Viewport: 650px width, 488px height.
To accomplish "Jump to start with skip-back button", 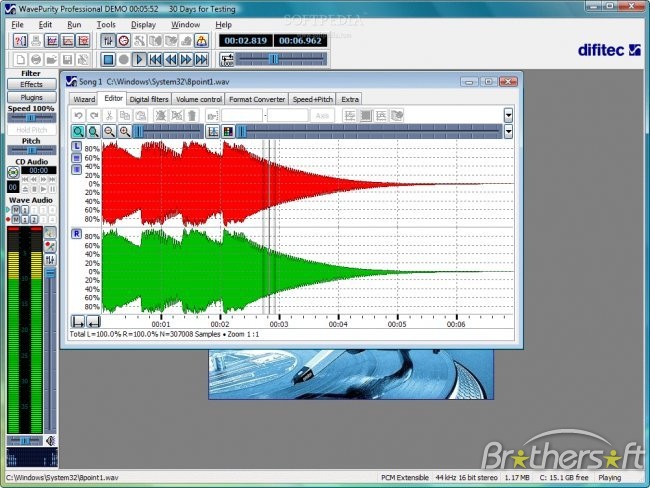I will point(155,60).
